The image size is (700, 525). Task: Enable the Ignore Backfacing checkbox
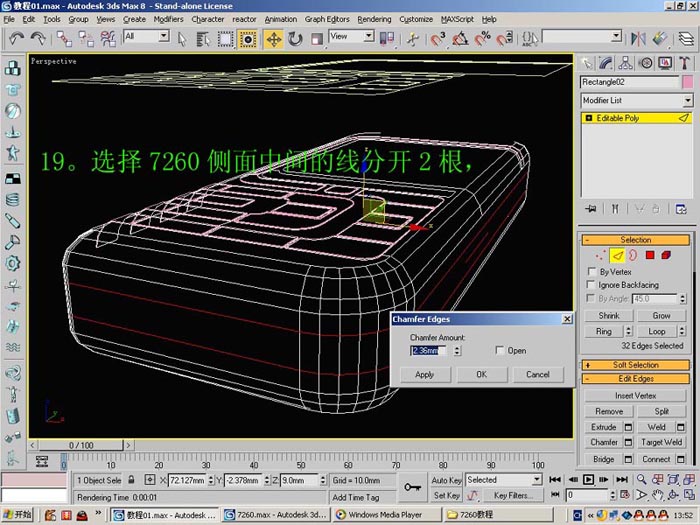point(591,284)
